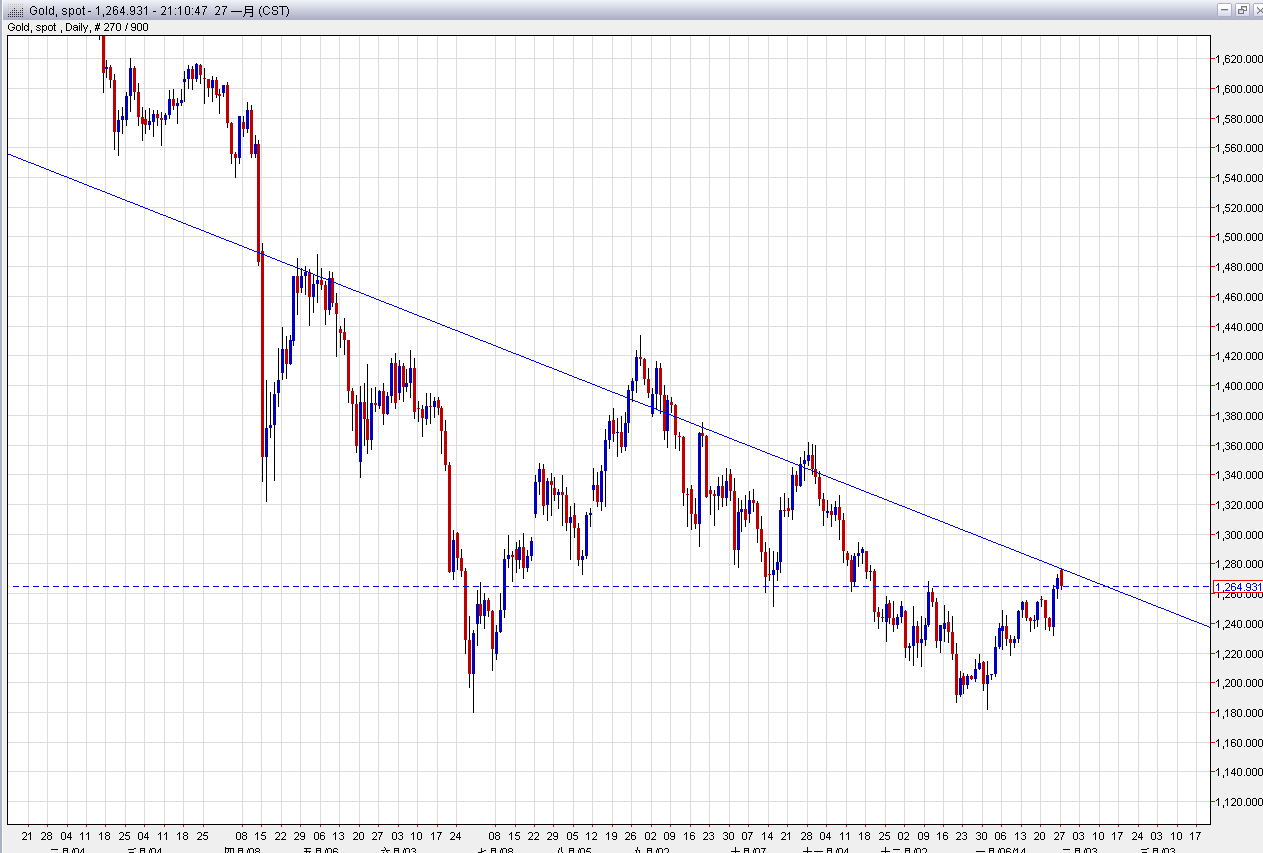Click the 1,200.000 price axis label
Image resolution: width=1263 pixels, height=853 pixels.
point(1238,683)
